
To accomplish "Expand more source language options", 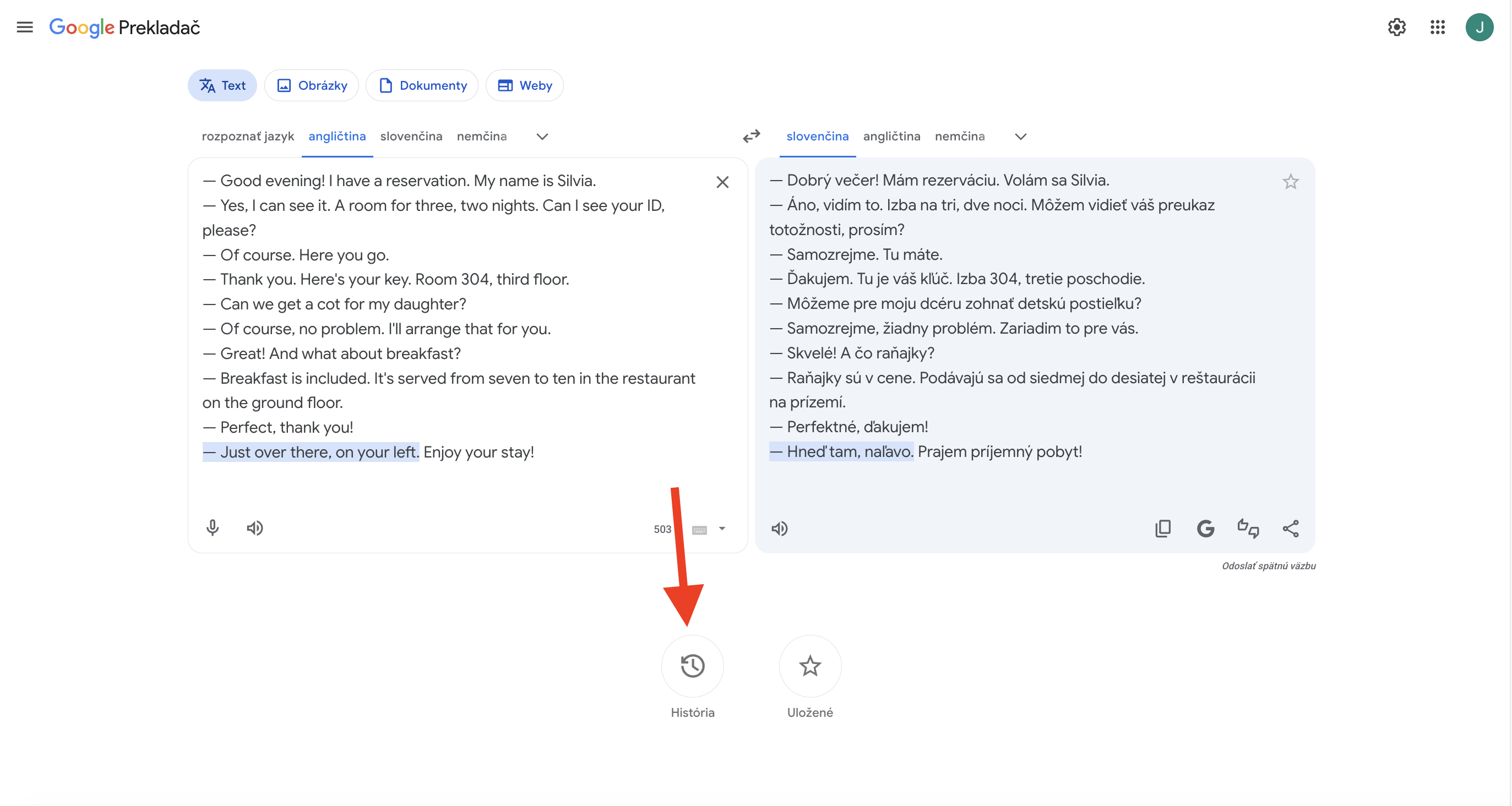I will (541, 136).
